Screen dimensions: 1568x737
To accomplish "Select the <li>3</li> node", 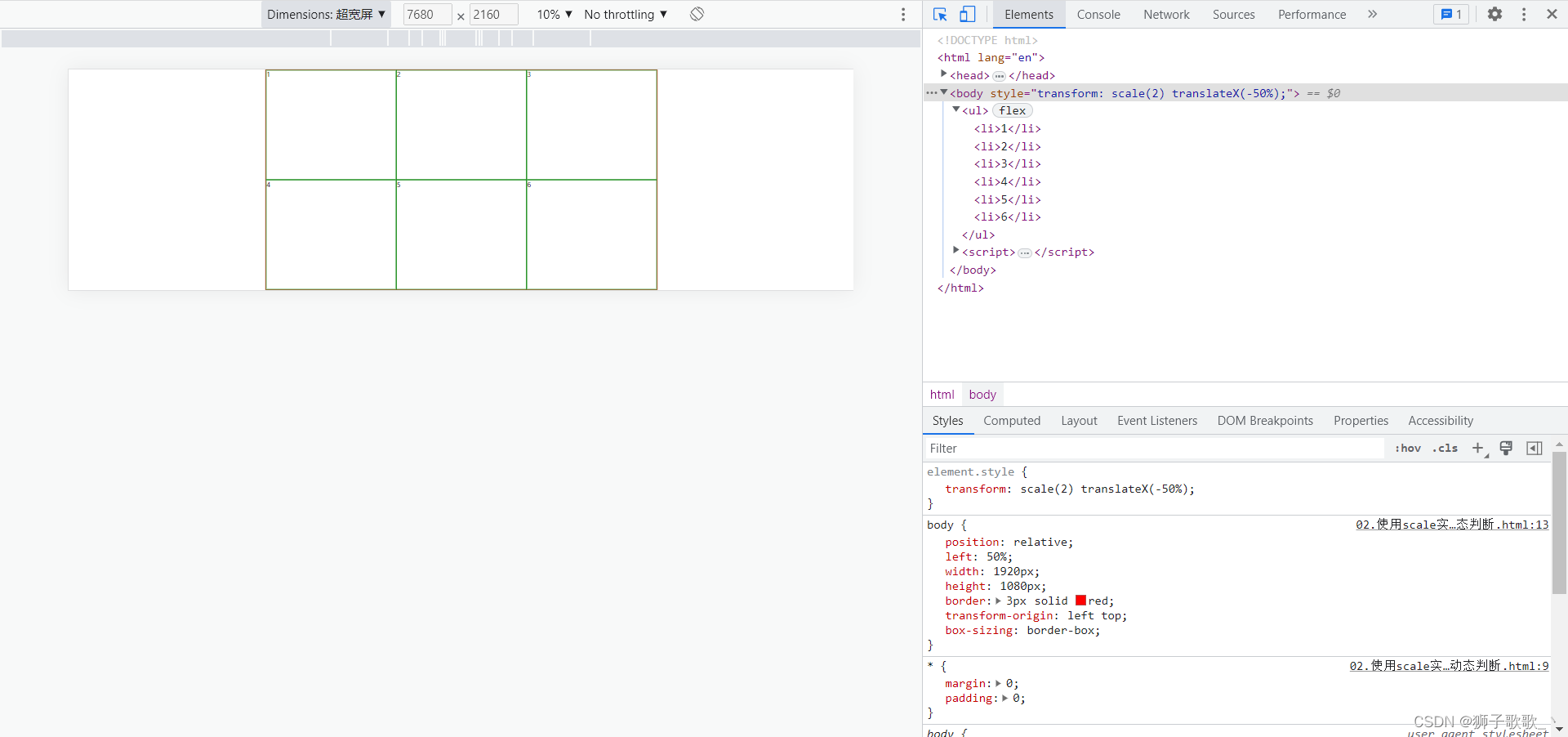I will click(1007, 163).
